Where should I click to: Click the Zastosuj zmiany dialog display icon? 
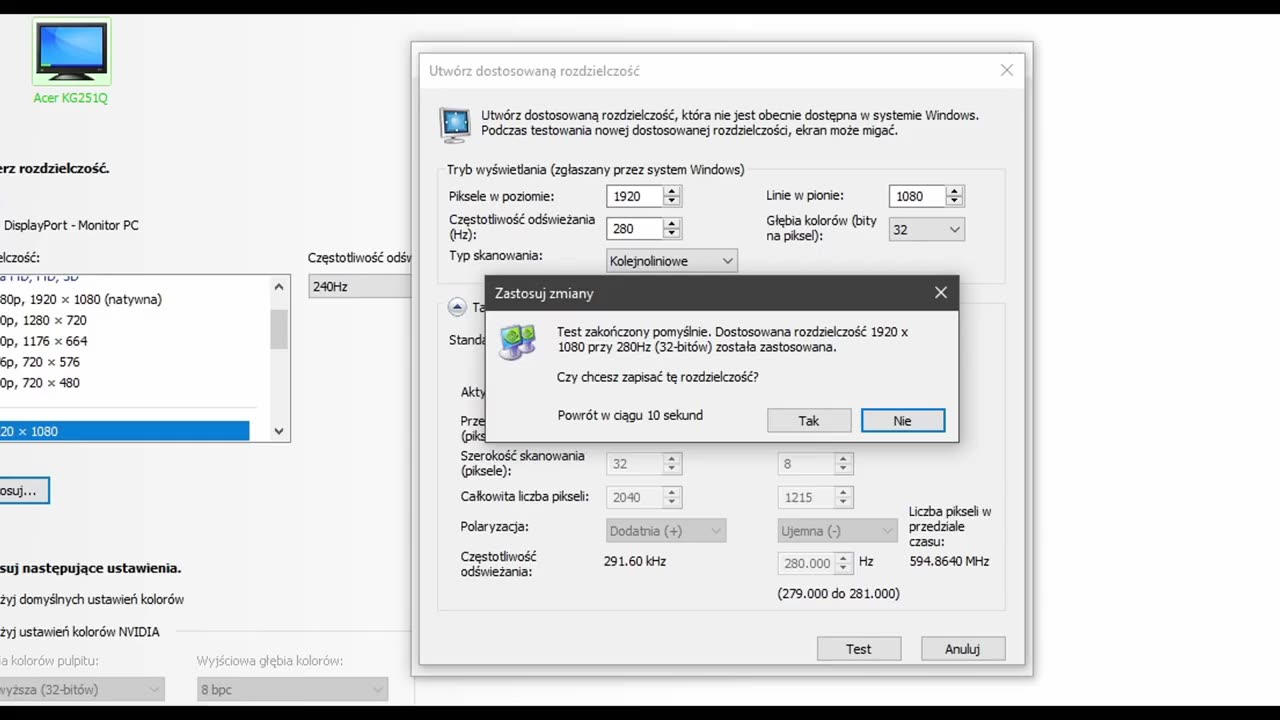pyautogui.click(x=517, y=342)
